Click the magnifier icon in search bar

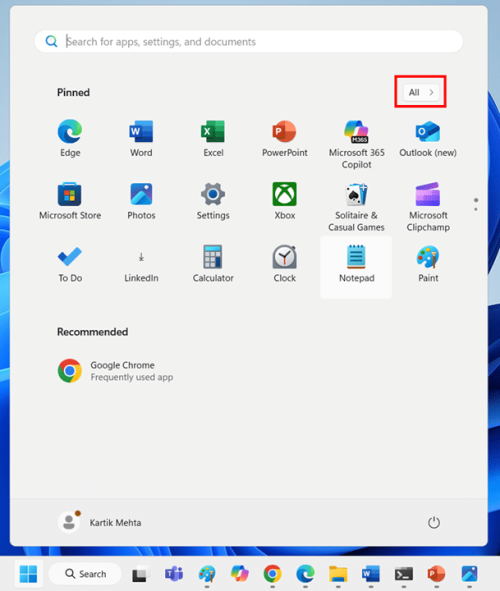coord(51,41)
